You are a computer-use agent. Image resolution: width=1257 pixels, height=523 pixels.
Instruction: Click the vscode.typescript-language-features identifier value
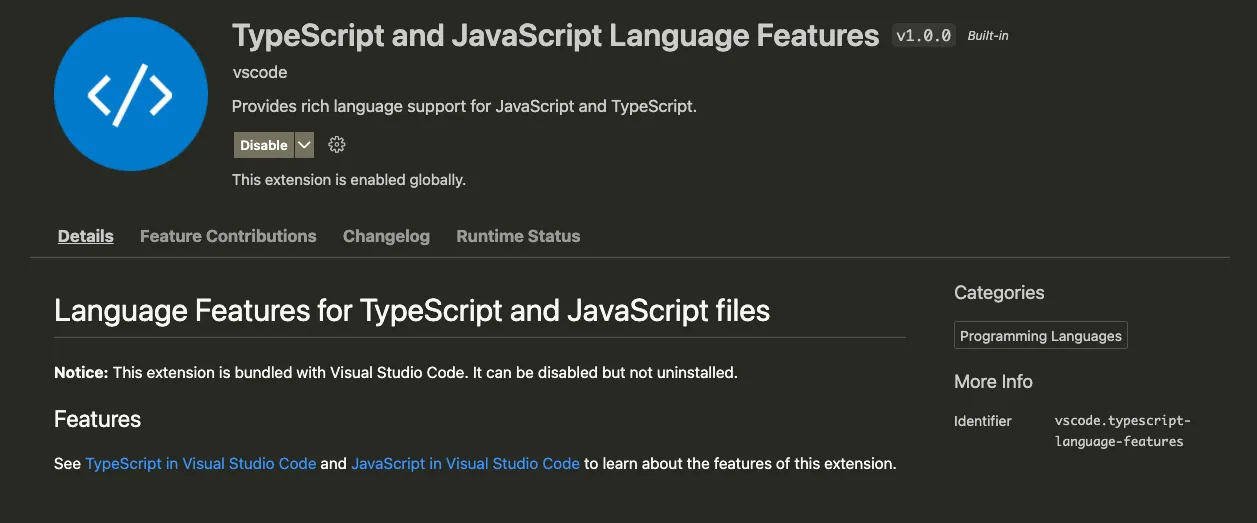click(1122, 431)
